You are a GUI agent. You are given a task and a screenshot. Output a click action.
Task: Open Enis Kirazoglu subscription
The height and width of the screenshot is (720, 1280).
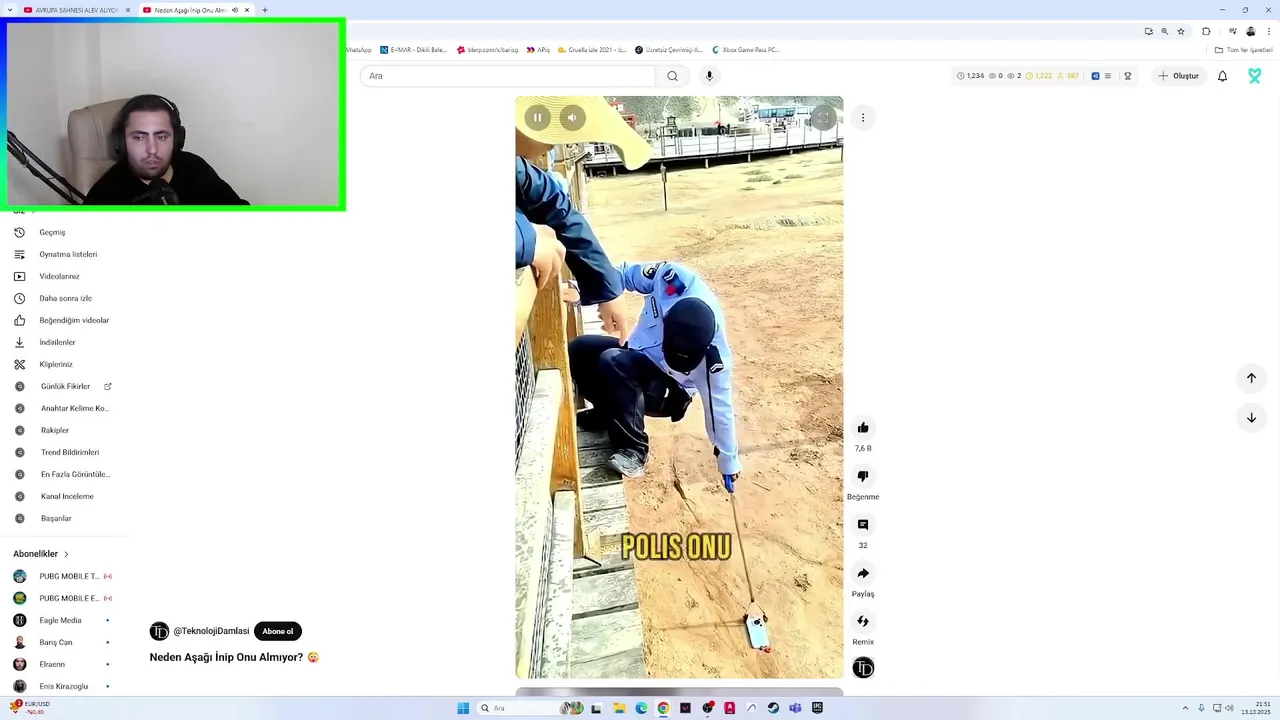[x=64, y=686]
